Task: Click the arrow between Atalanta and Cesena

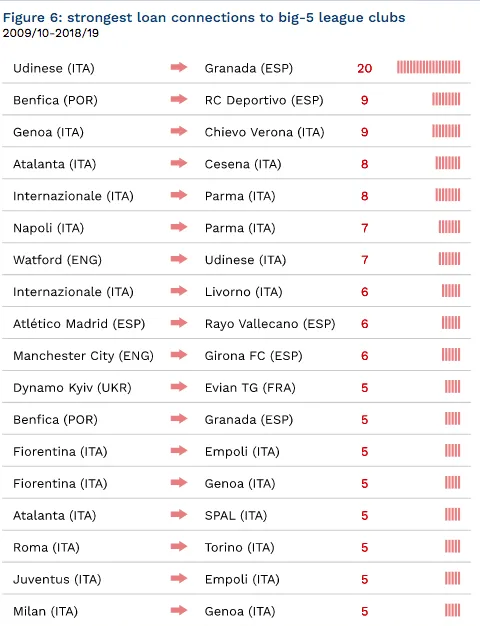Action: [x=179, y=163]
